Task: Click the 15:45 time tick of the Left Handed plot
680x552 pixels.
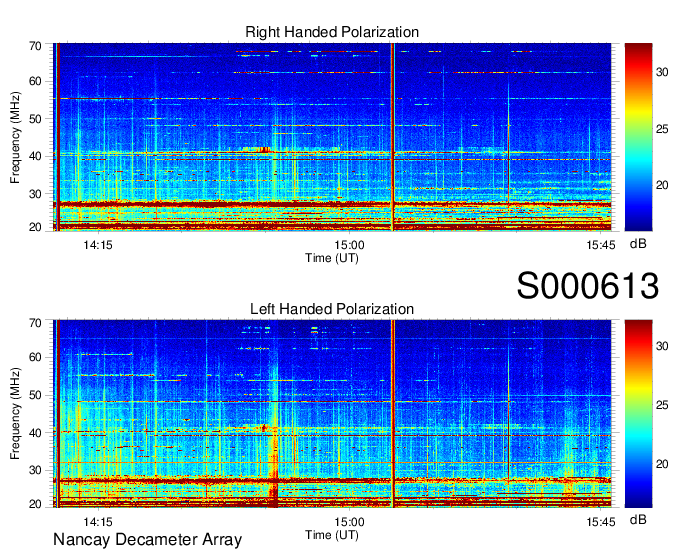Action: click(601, 522)
